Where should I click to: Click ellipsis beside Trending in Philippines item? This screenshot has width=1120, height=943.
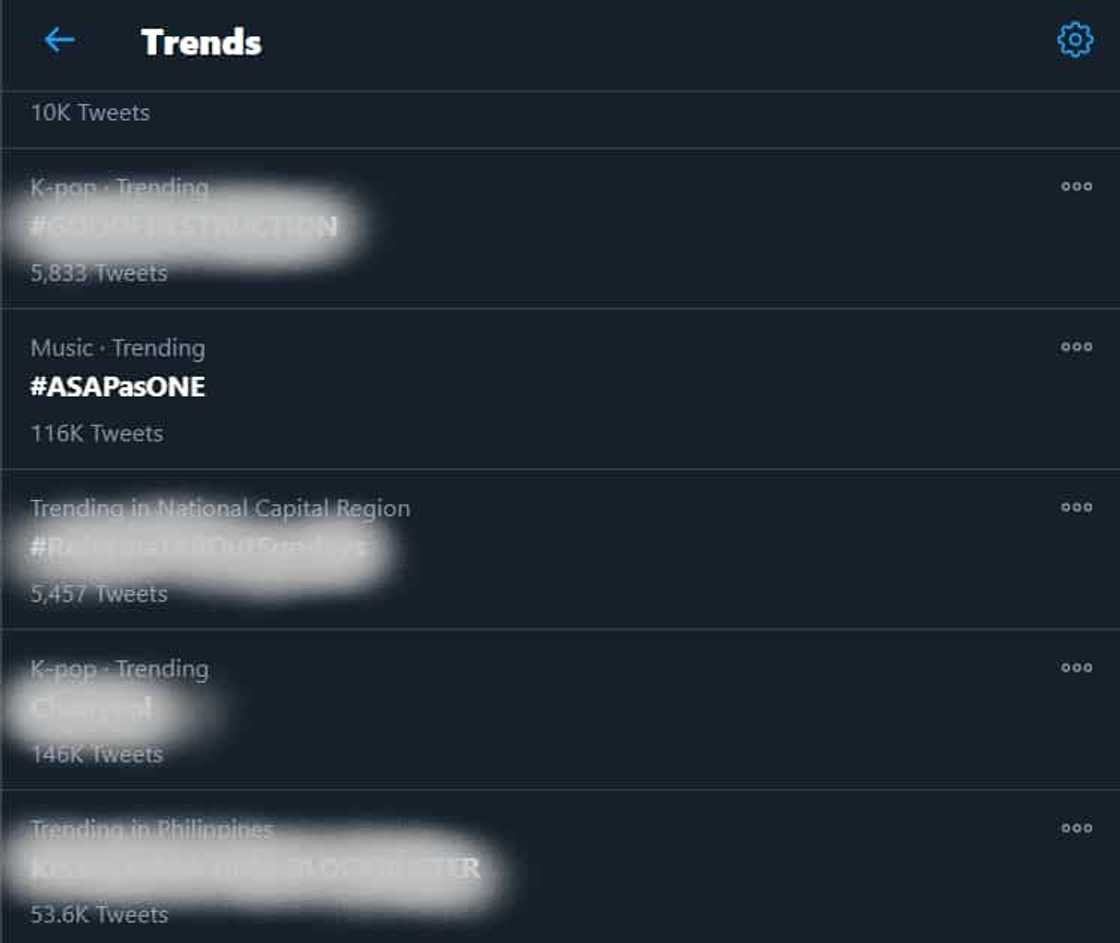point(1076,828)
